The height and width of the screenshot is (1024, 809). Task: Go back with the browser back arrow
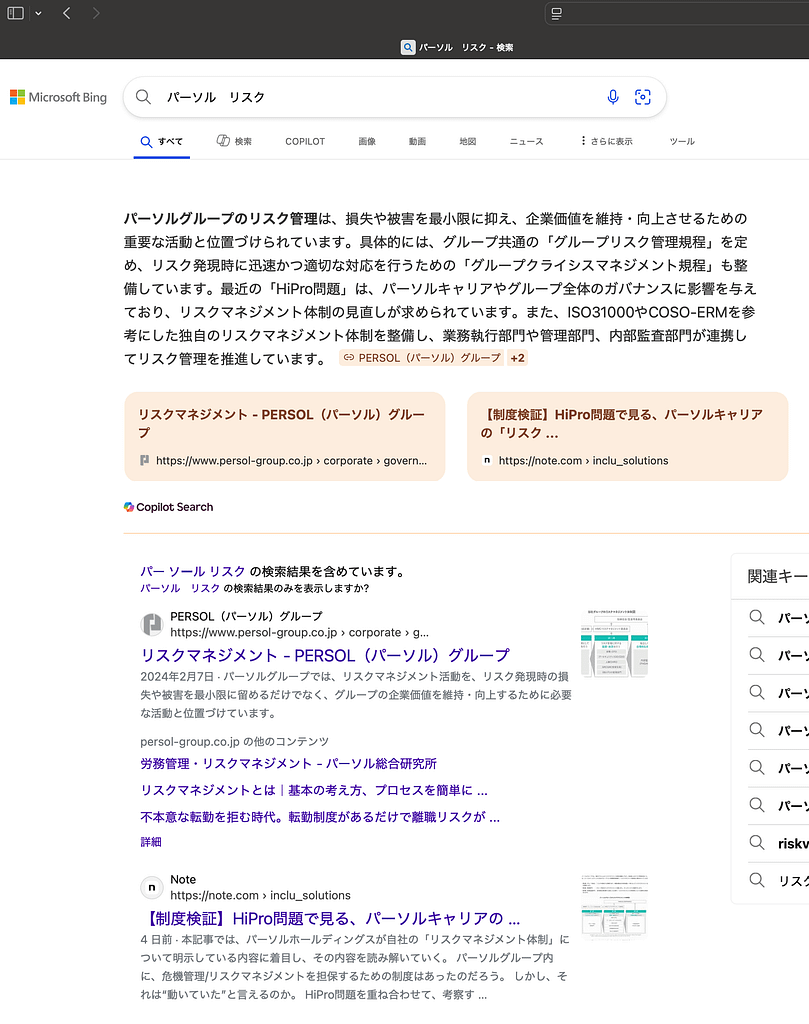coord(66,13)
